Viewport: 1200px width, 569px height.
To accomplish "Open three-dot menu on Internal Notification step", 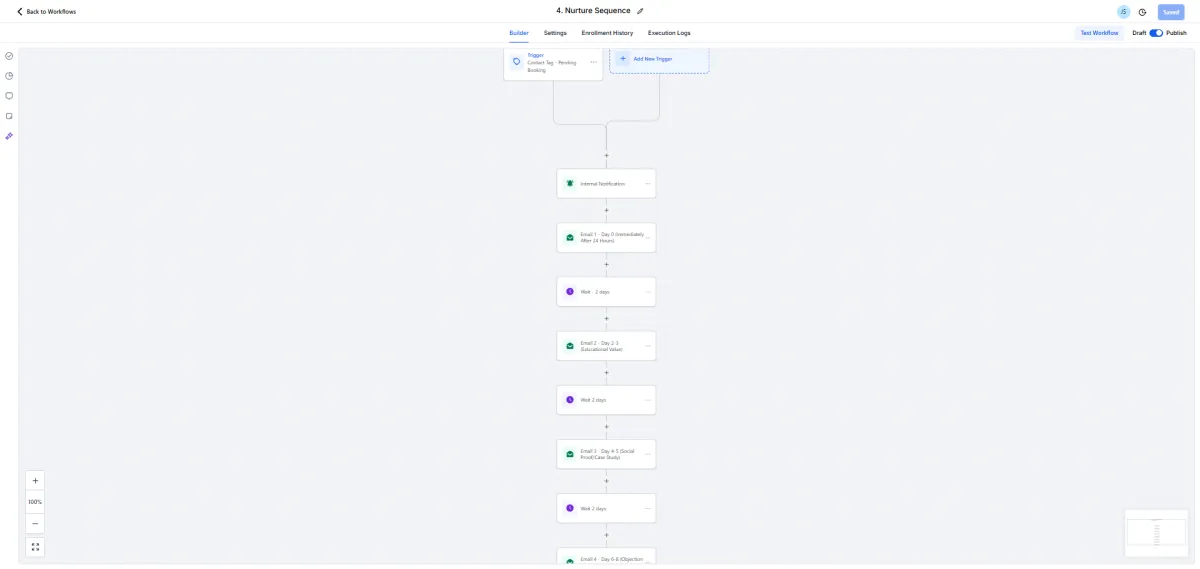I will [x=648, y=184].
